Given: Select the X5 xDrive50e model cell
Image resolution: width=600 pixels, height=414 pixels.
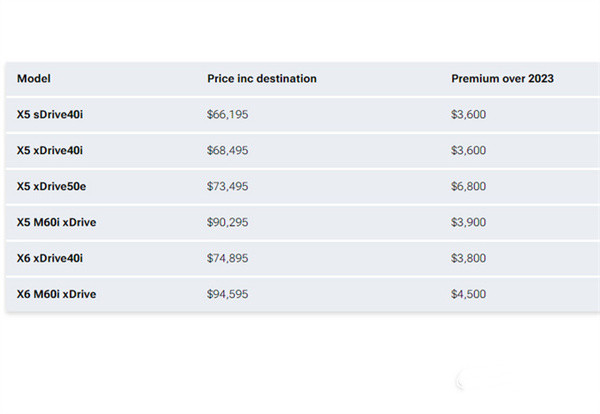Looking at the screenshot, I should pos(51,186).
